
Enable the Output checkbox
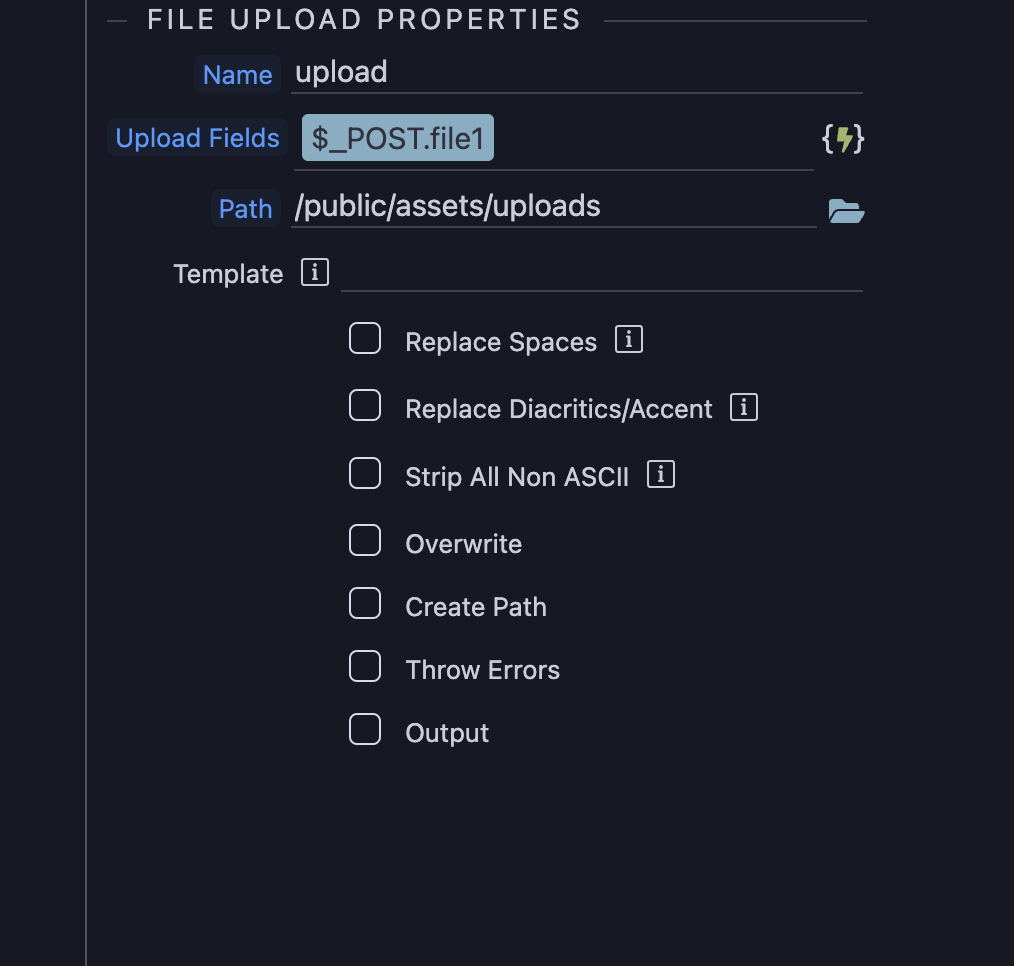click(365, 730)
